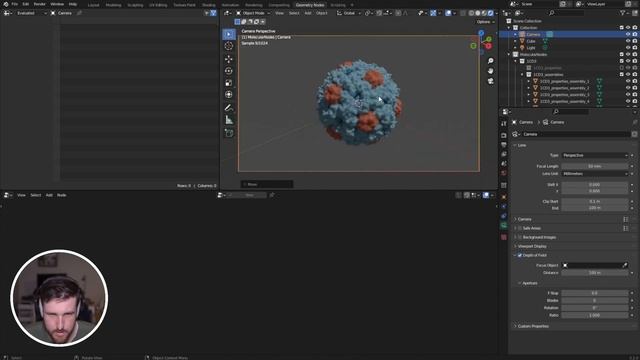This screenshot has width=640, height=360.
Task: Select the Annotate tool in viewport toolbar
Action: 229,108
